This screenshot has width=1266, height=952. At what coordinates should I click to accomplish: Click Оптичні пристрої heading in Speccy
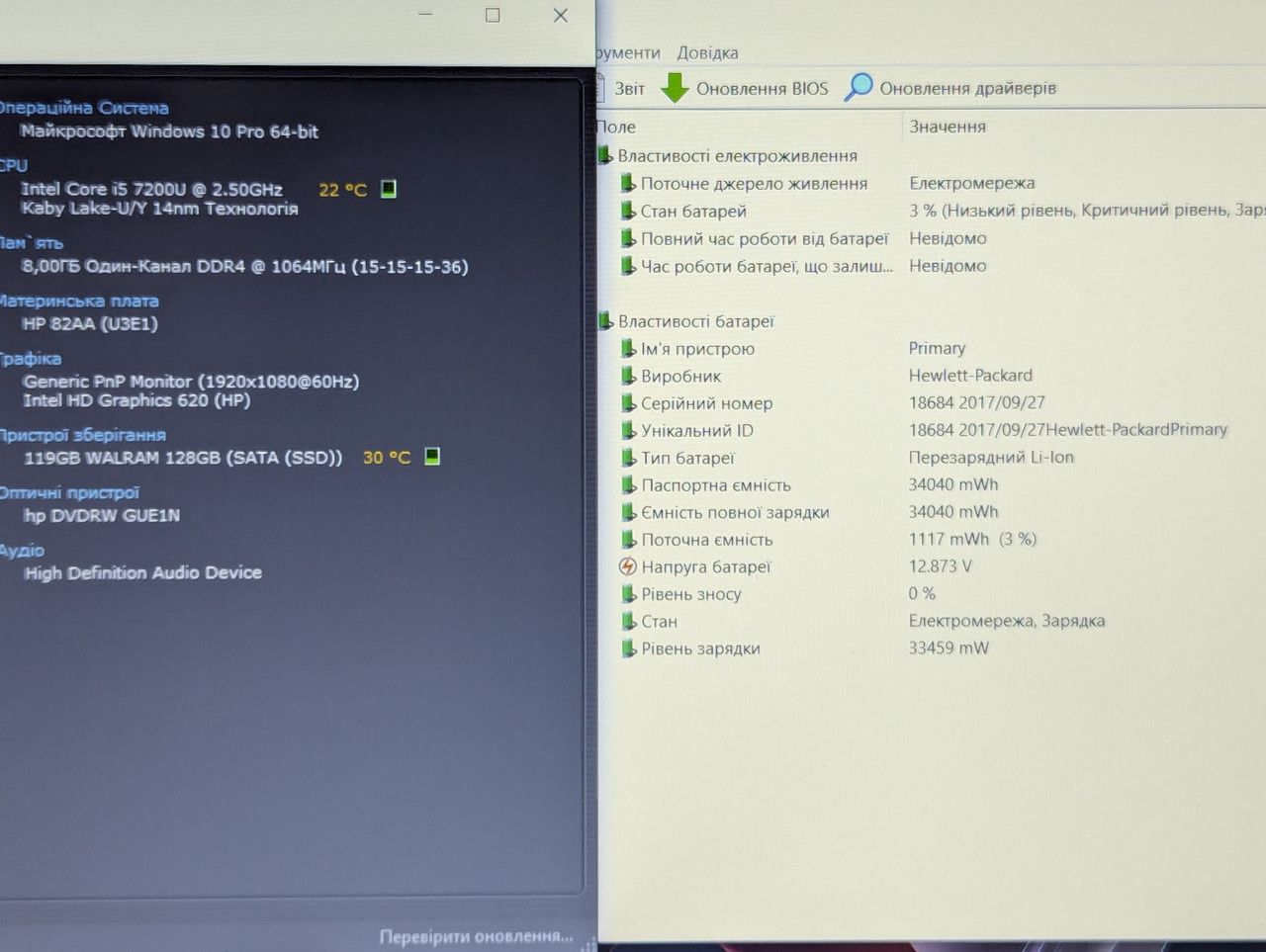click(69, 492)
